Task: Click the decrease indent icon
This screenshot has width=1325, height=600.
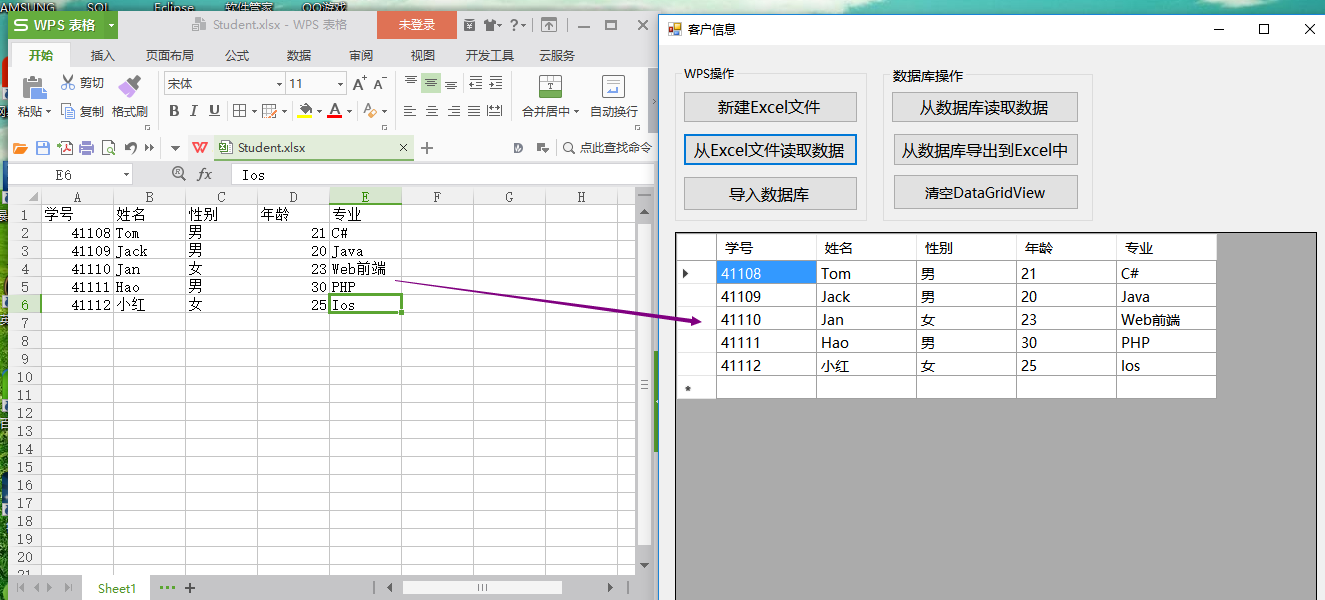Action: (x=476, y=84)
